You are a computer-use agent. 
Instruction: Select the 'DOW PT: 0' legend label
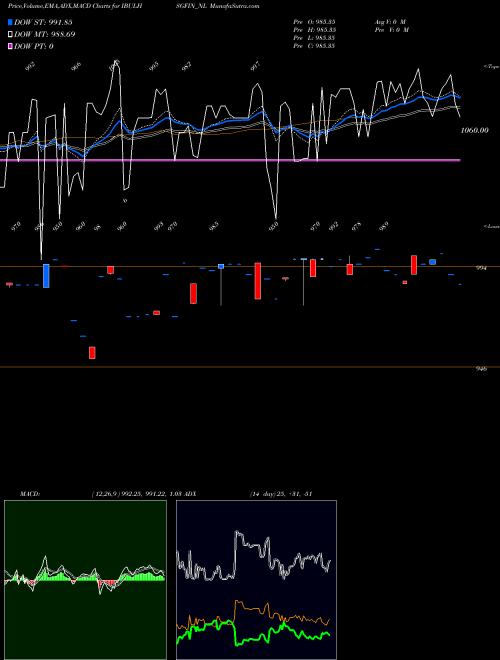[x=34, y=46]
